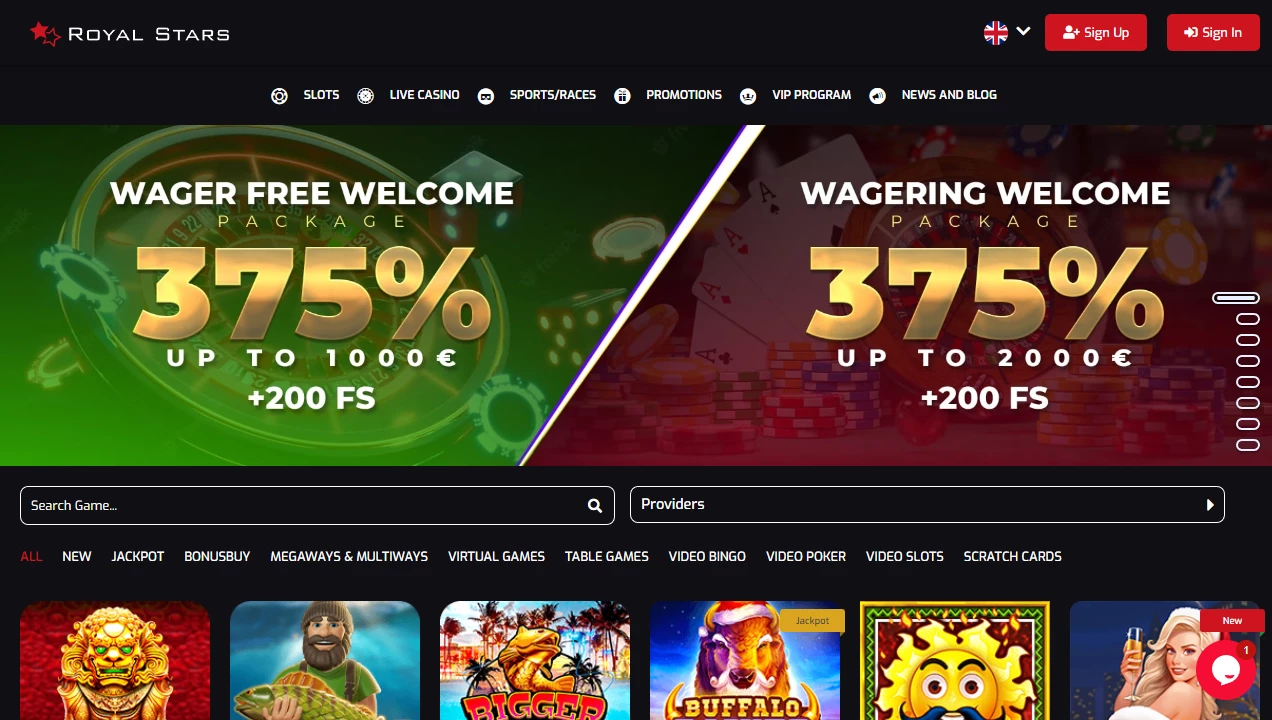Select the last banner slide indicator
Screen dimensions: 1272x720
tap(1248, 445)
